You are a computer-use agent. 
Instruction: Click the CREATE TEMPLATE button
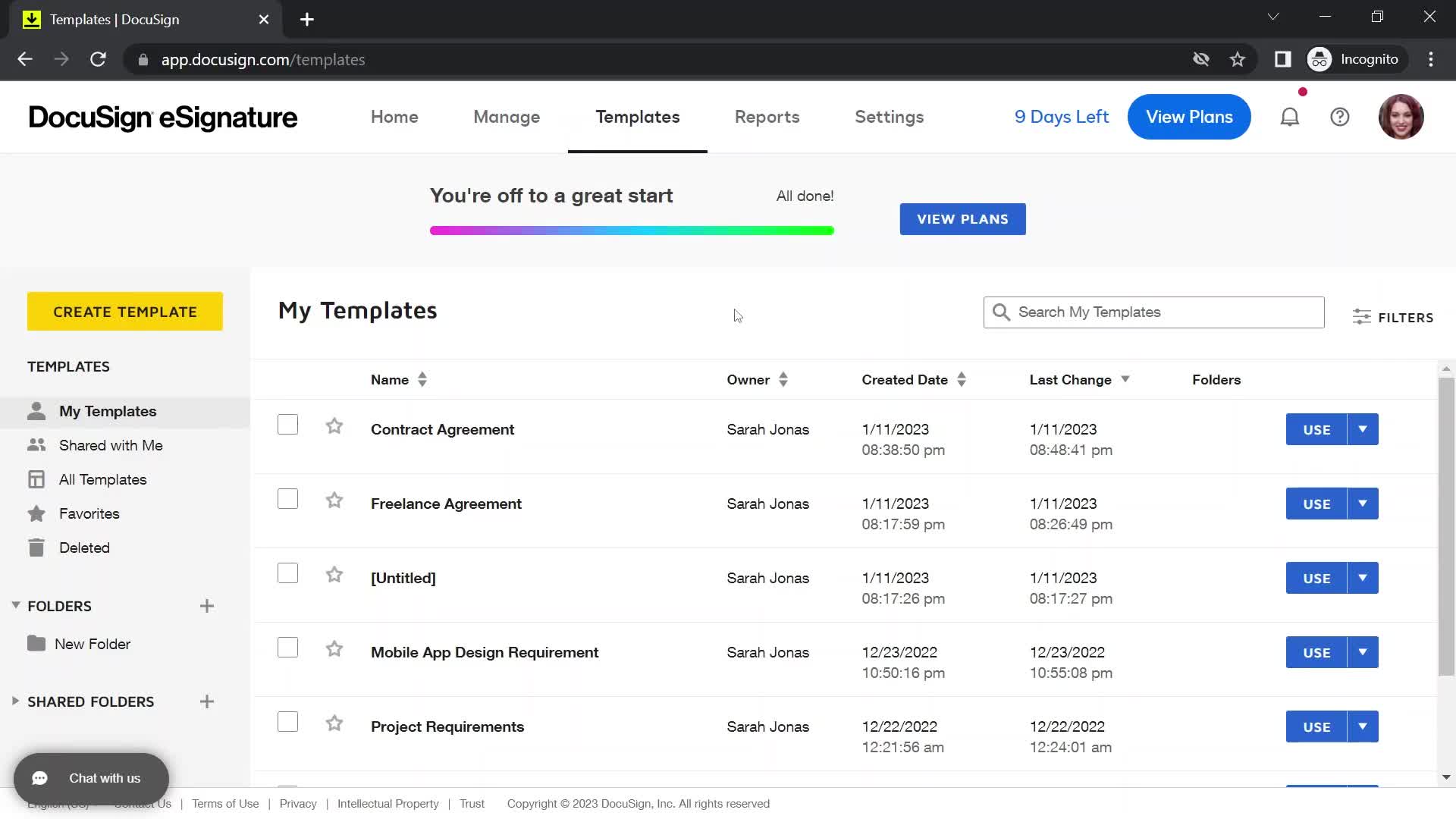coord(125,312)
